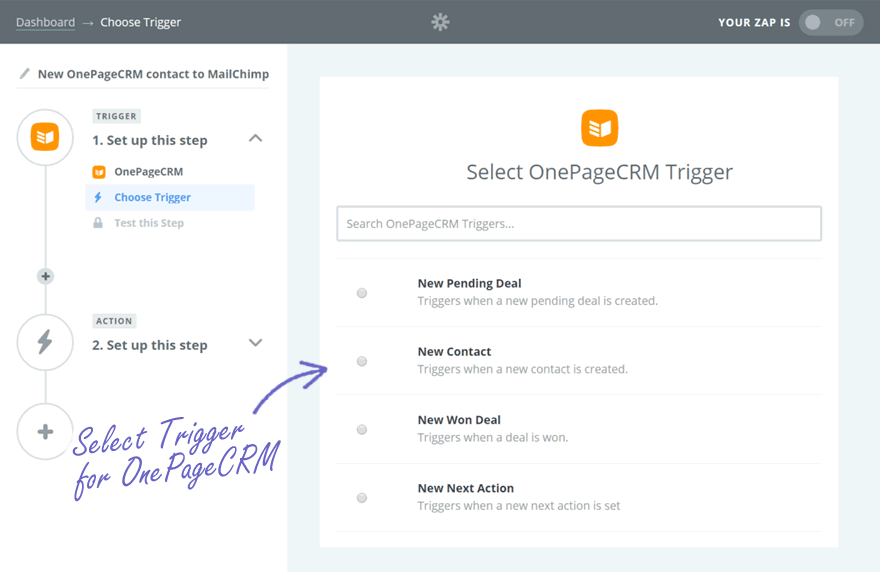The height and width of the screenshot is (572, 880).
Task: Add a step between trigger and action
Action: pos(45,276)
